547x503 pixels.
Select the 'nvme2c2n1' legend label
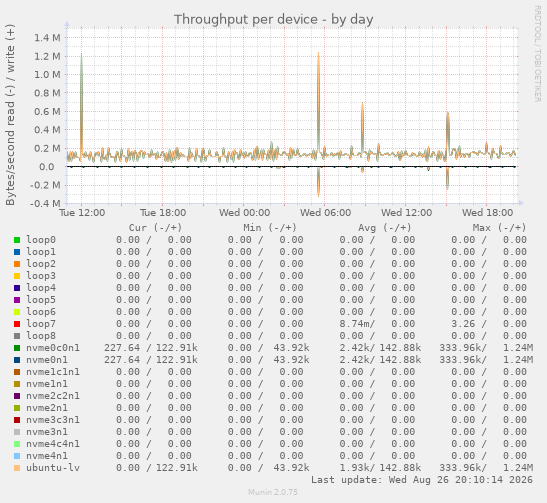tap(53, 396)
